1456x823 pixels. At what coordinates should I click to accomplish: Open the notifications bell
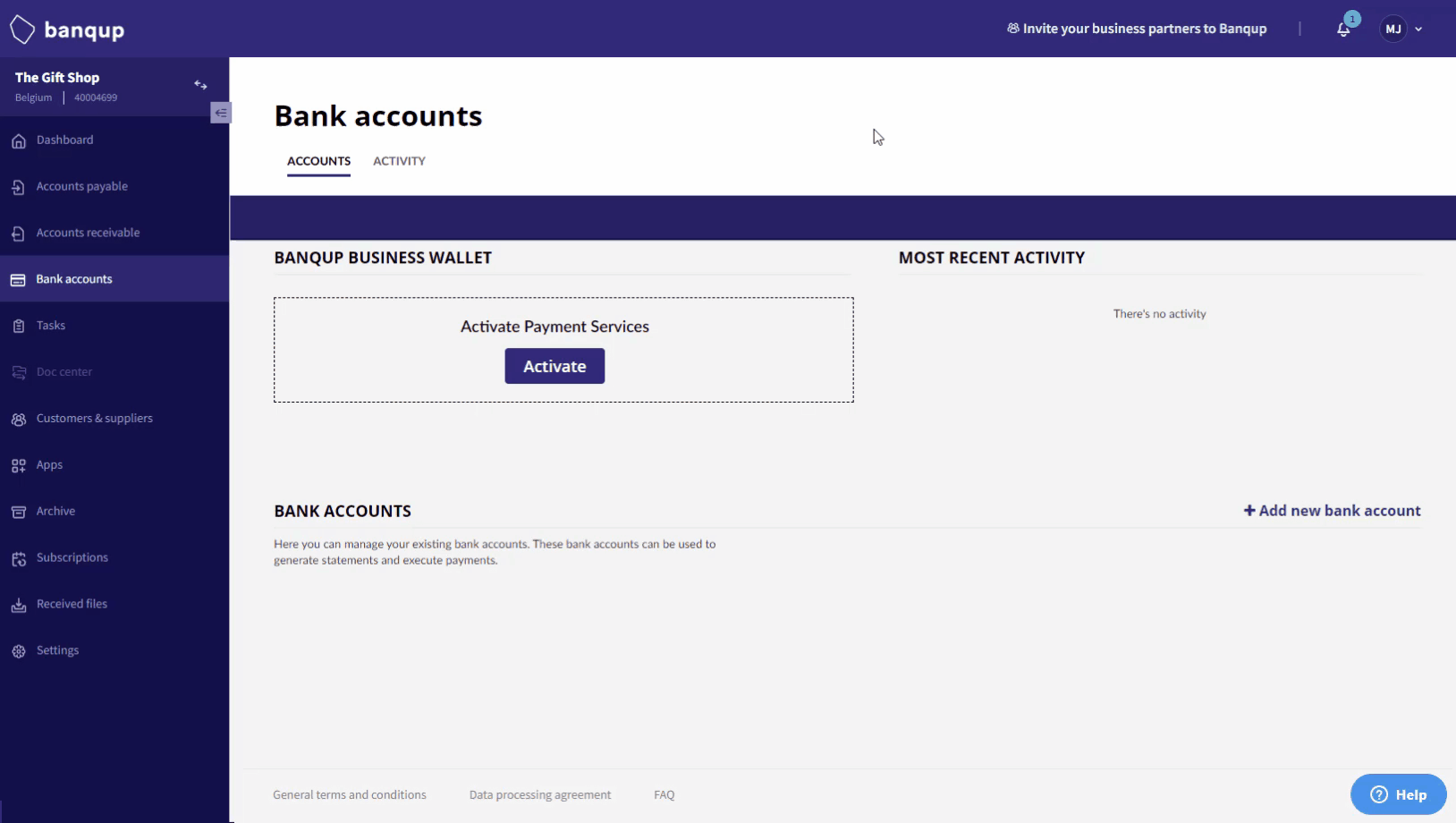[x=1342, y=30]
